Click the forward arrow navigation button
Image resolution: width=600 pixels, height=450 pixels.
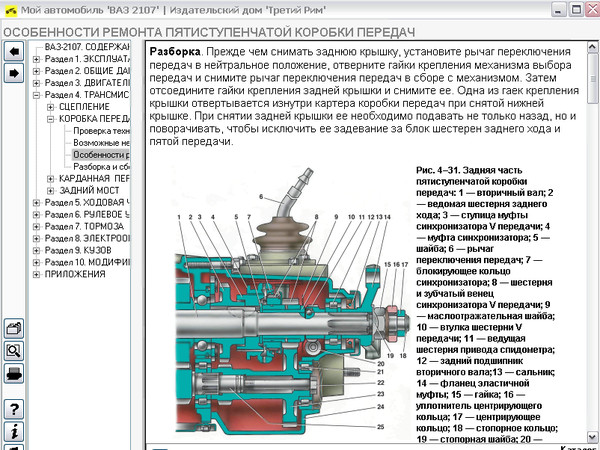[x=14, y=73]
